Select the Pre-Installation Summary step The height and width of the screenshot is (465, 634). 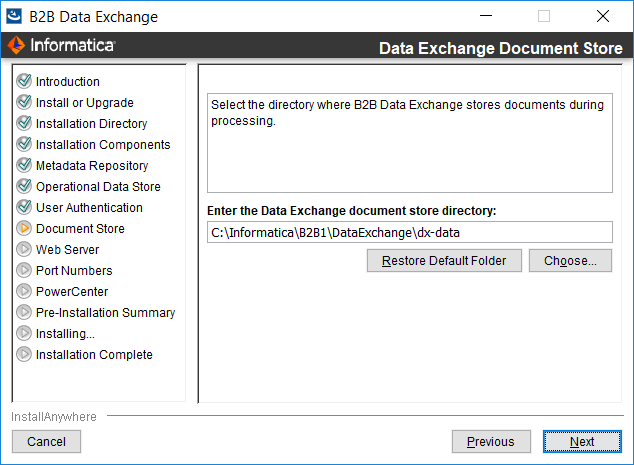pos(106,313)
